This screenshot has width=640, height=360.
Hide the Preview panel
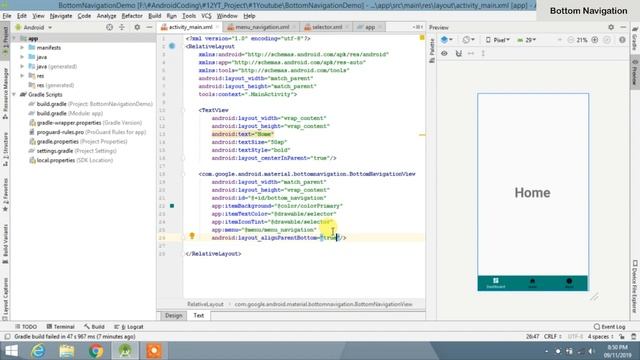[623, 27]
